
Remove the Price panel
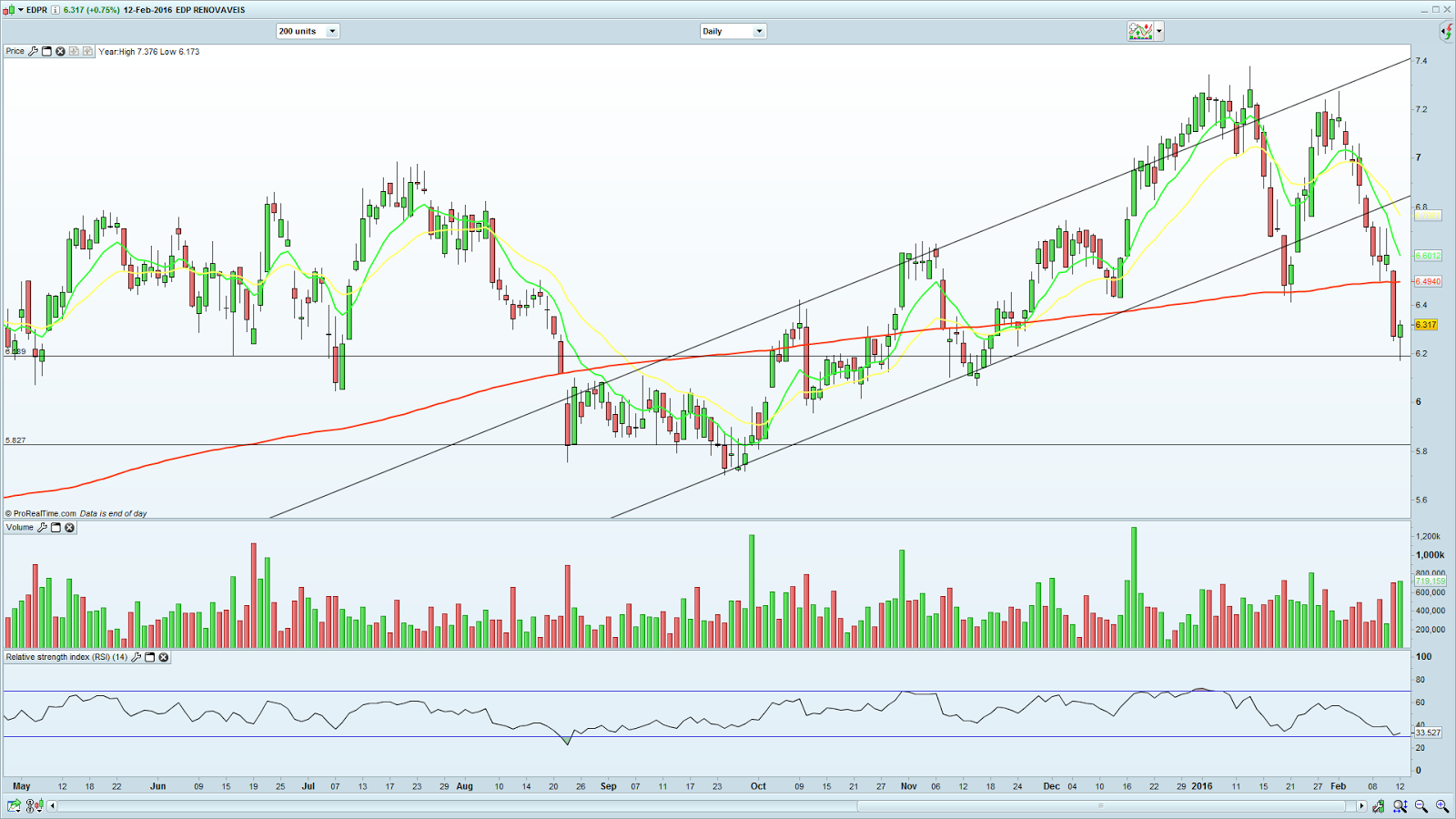point(60,51)
